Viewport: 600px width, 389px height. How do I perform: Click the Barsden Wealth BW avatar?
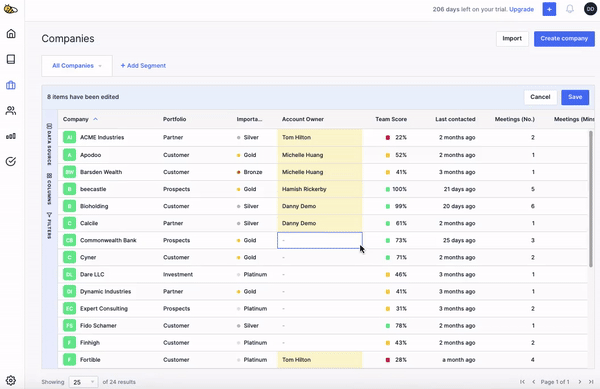[x=69, y=172]
